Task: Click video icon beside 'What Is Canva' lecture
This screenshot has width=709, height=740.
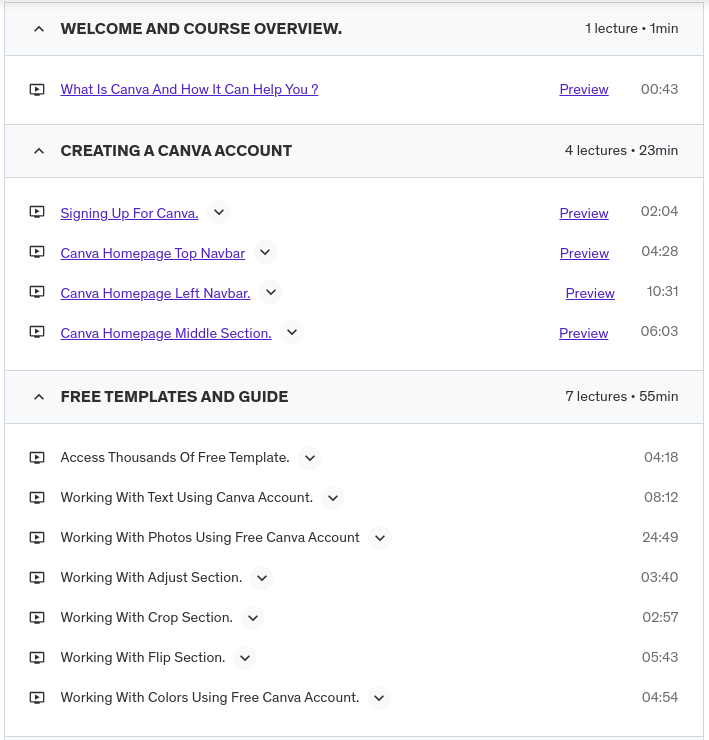Action: point(37,89)
